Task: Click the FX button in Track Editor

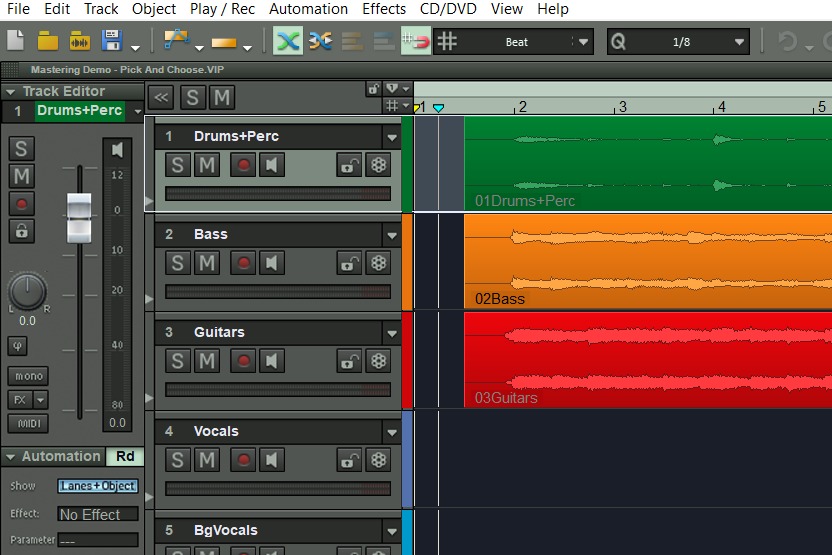Action: (x=20, y=400)
